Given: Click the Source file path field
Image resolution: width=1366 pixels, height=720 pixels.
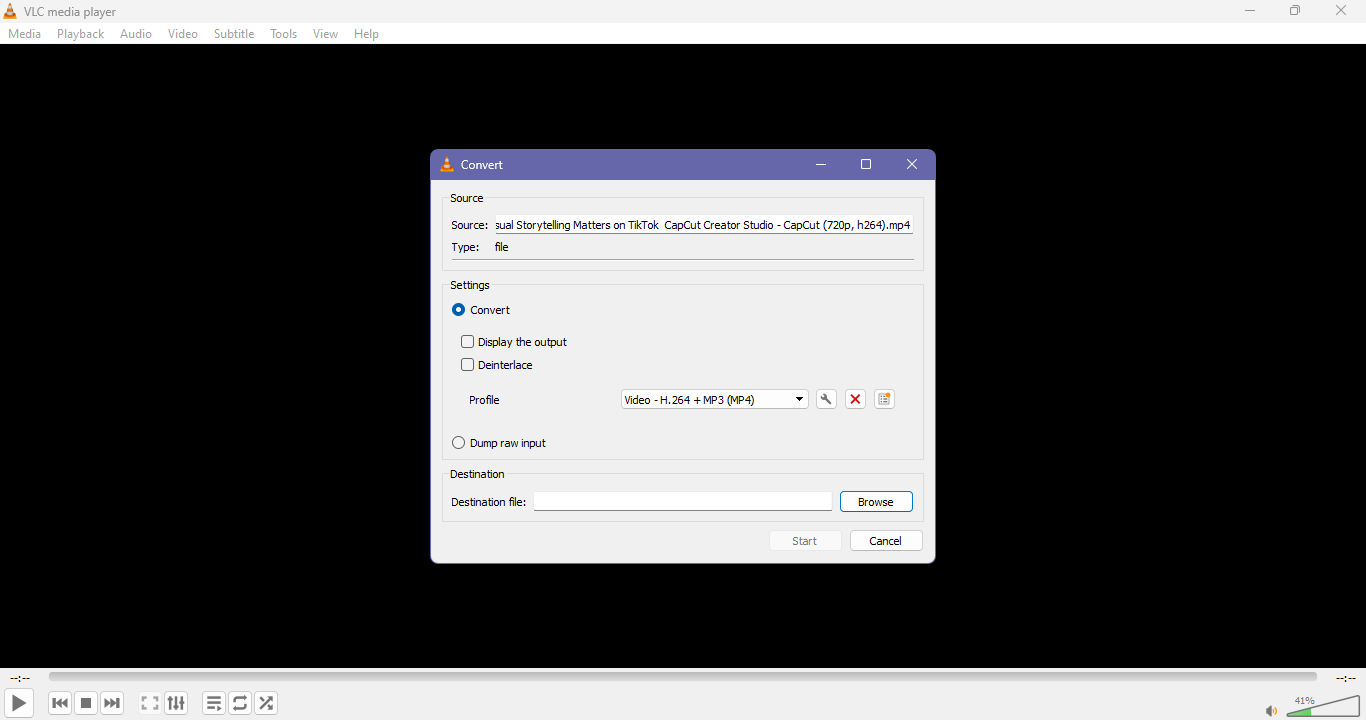Looking at the screenshot, I should (704, 225).
